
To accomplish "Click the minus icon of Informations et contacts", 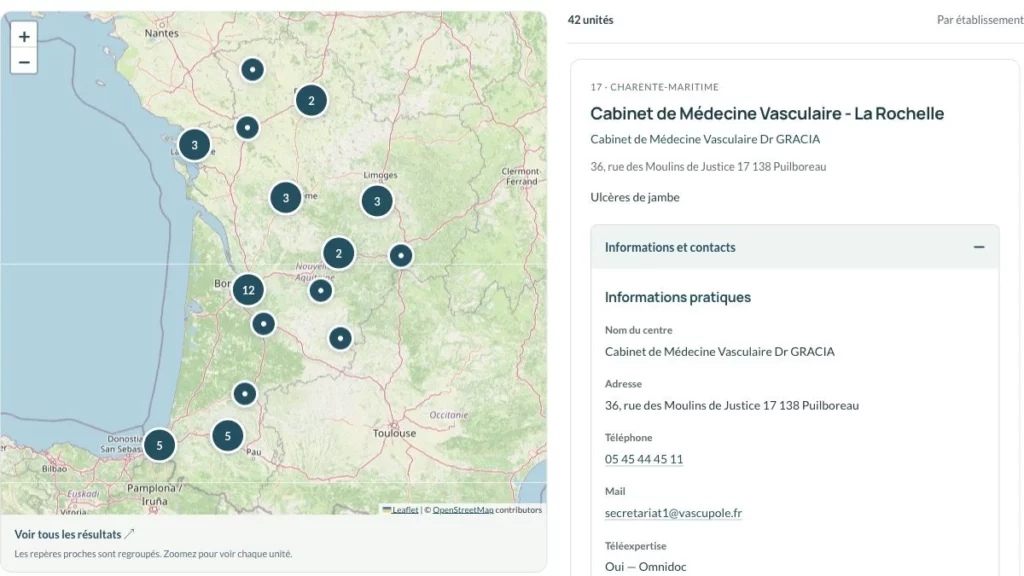I will point(979,247).
